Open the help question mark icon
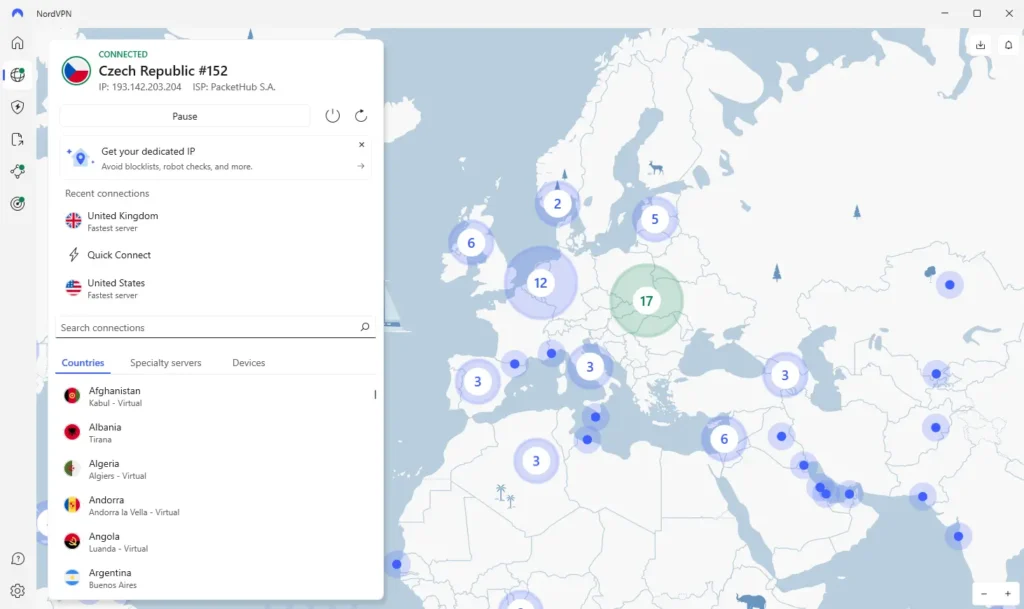Viewport: 1024px width, 609px height. coord(17,559)
